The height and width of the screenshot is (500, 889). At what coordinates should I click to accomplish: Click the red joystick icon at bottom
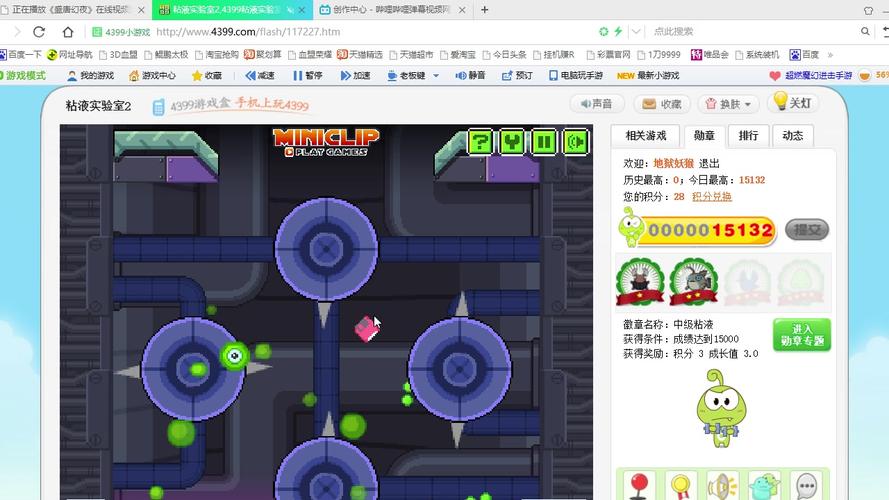click(639, 486)
